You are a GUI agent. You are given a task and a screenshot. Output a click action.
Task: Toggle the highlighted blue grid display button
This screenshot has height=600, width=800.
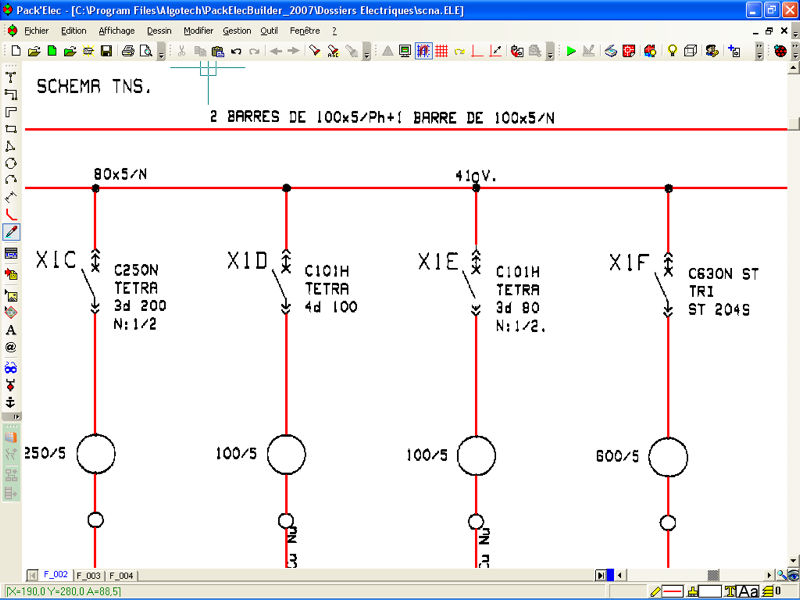[423, 50]
